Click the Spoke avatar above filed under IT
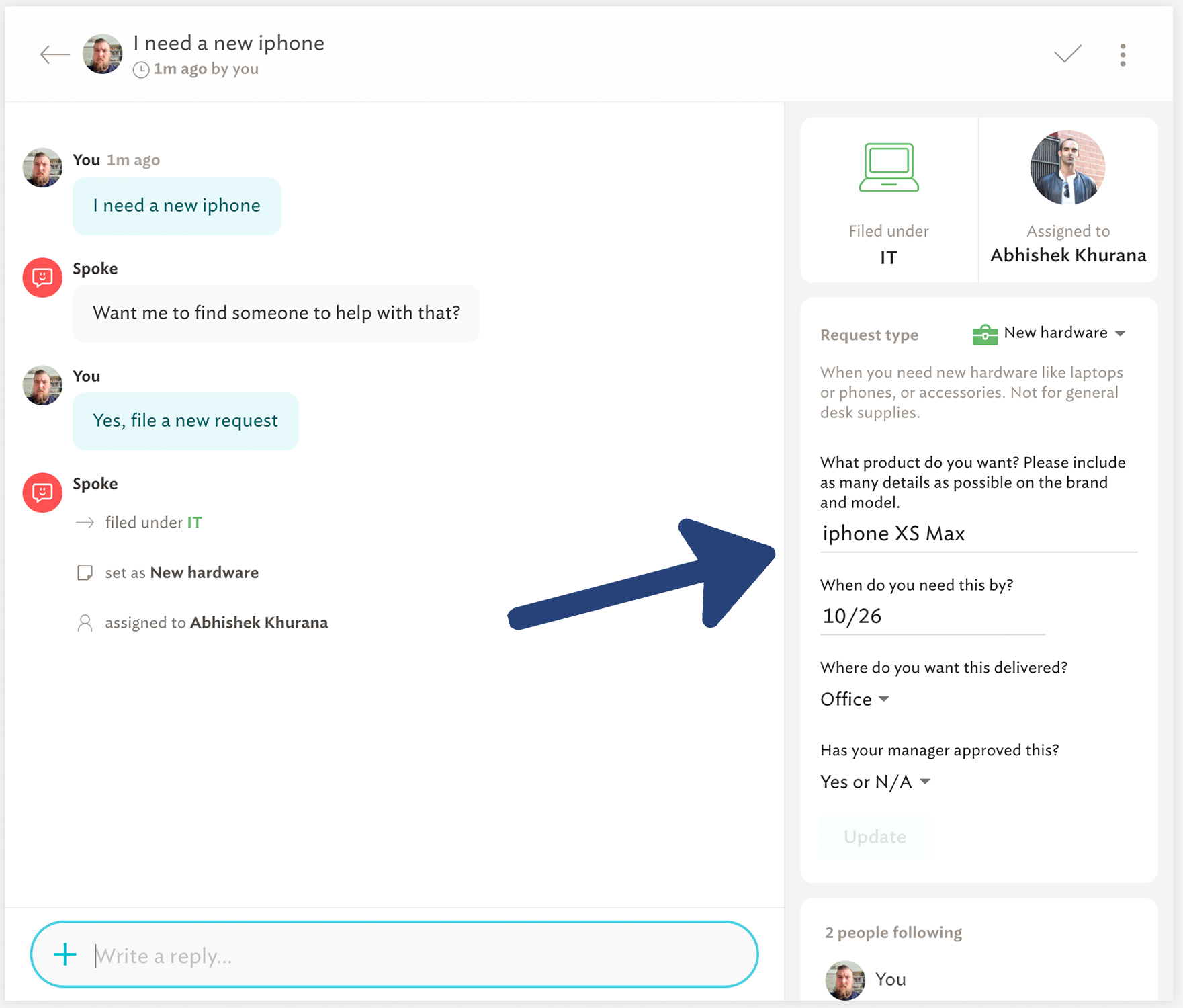Viewport: 1183px width, 1008px height. [x=42, y=493]
